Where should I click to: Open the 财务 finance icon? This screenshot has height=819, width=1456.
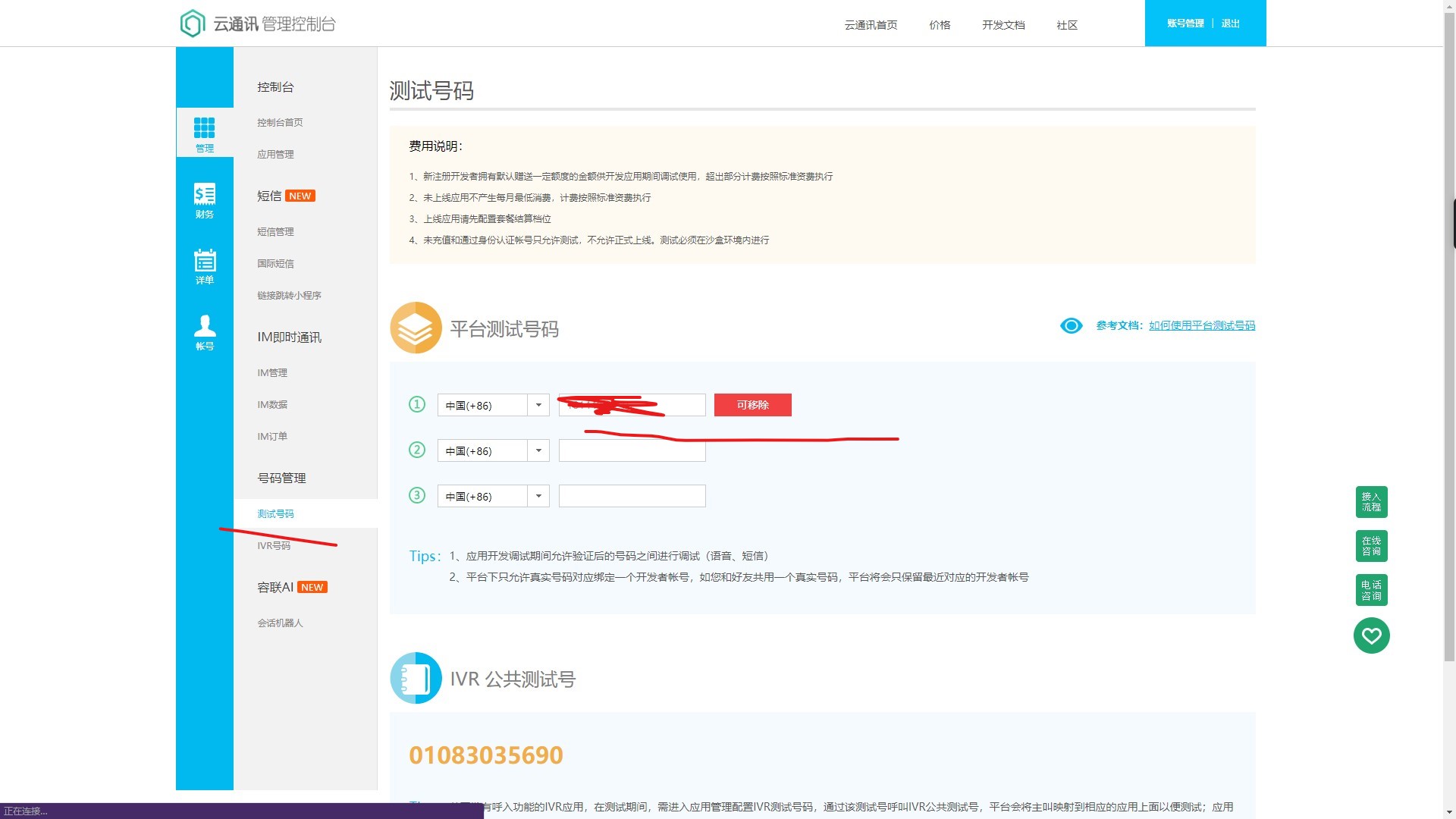pos(204,195)
